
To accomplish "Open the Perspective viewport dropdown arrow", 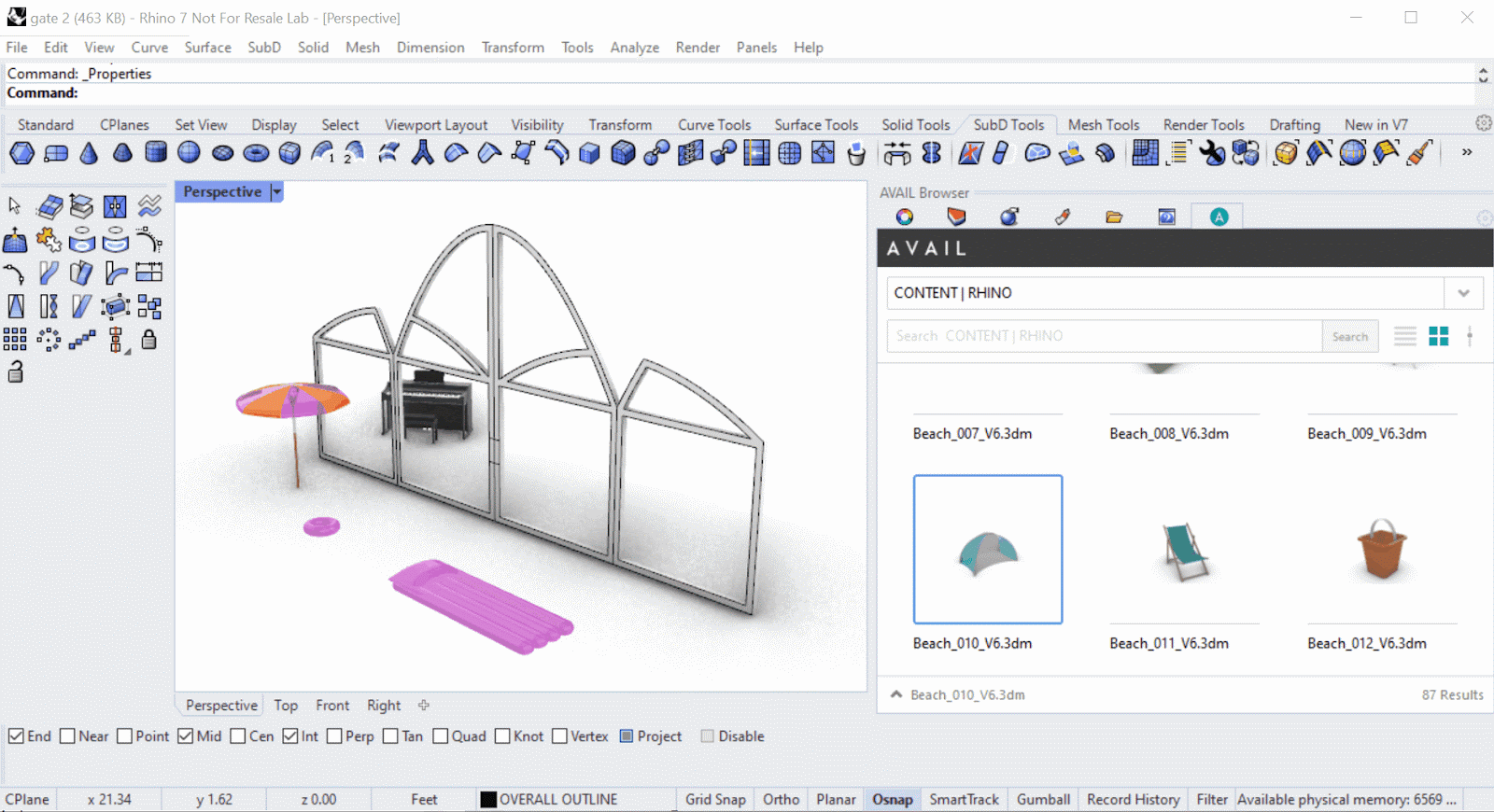I will coord(276,192).
